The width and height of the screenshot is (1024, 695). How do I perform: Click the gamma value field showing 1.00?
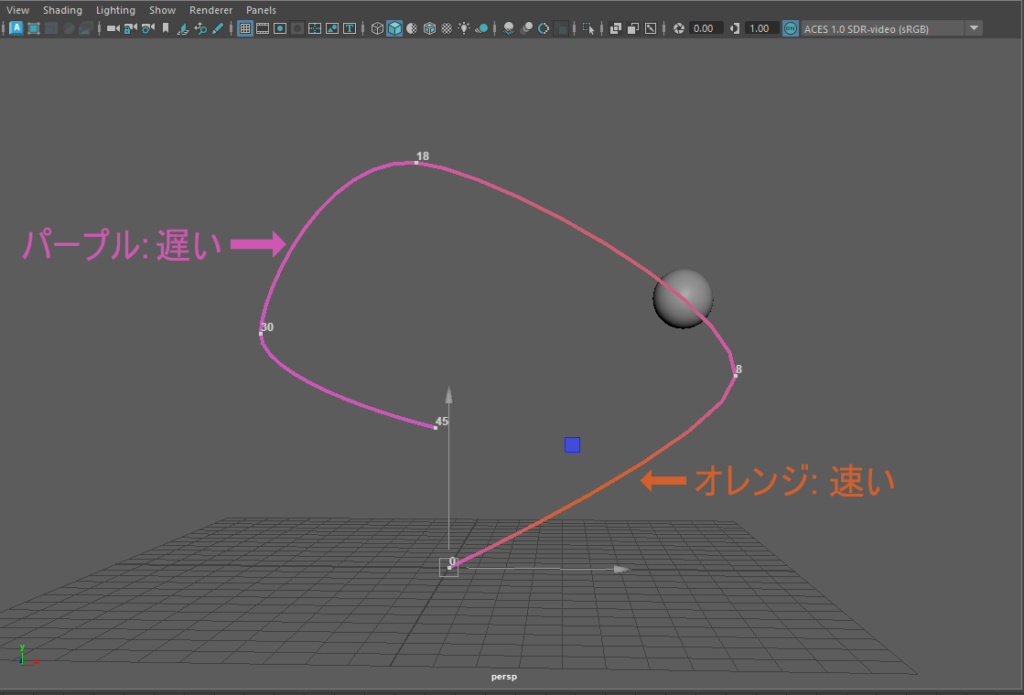(x=760, y=29)
